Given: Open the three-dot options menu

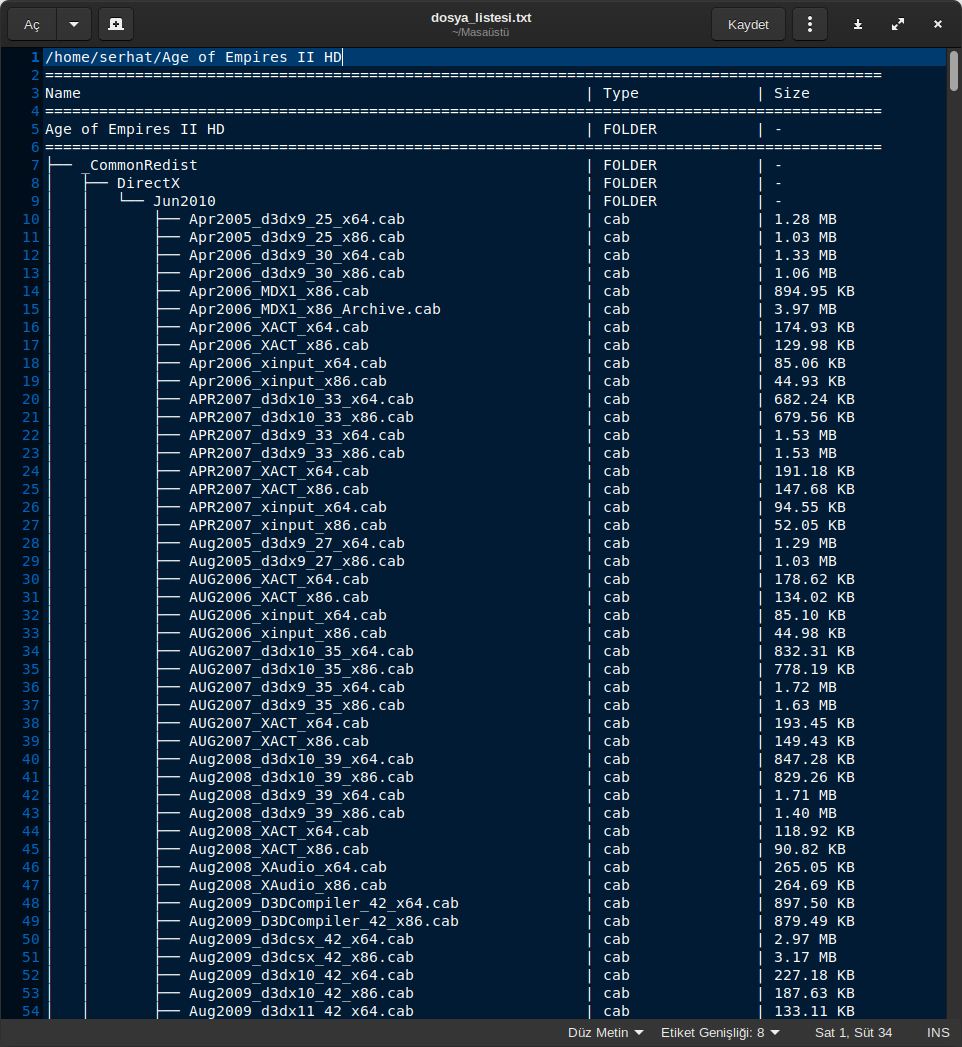Looking at the screenshot, I should 810,24.
